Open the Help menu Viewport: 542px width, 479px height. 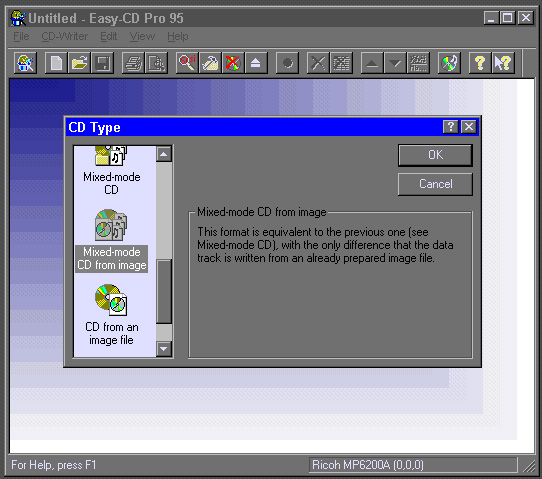pyautogui.click(x=178, y=36)
